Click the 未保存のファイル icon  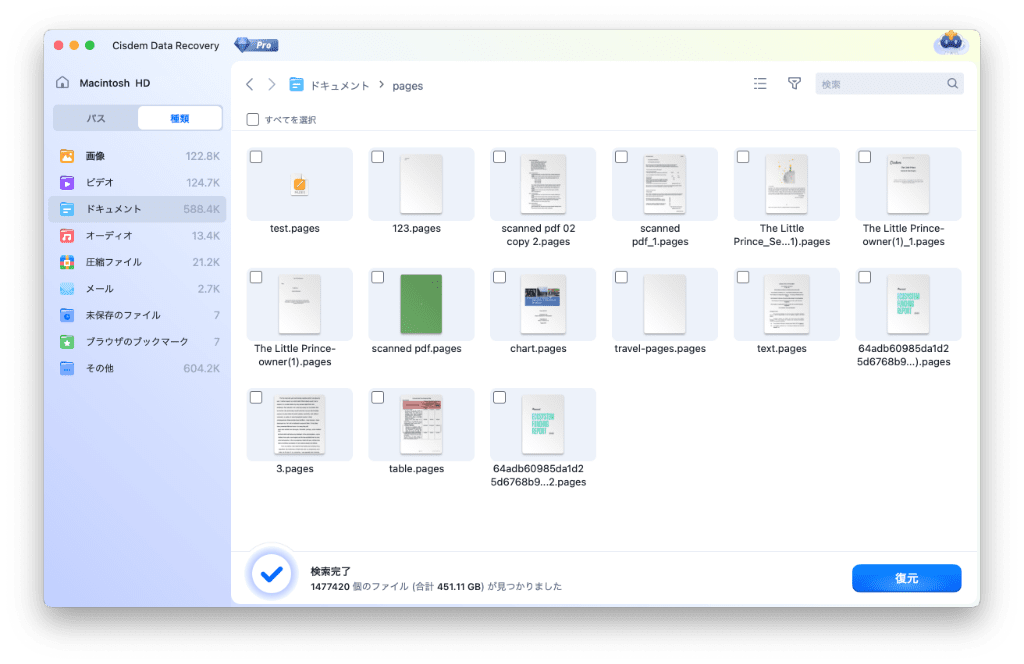(67, 315)
